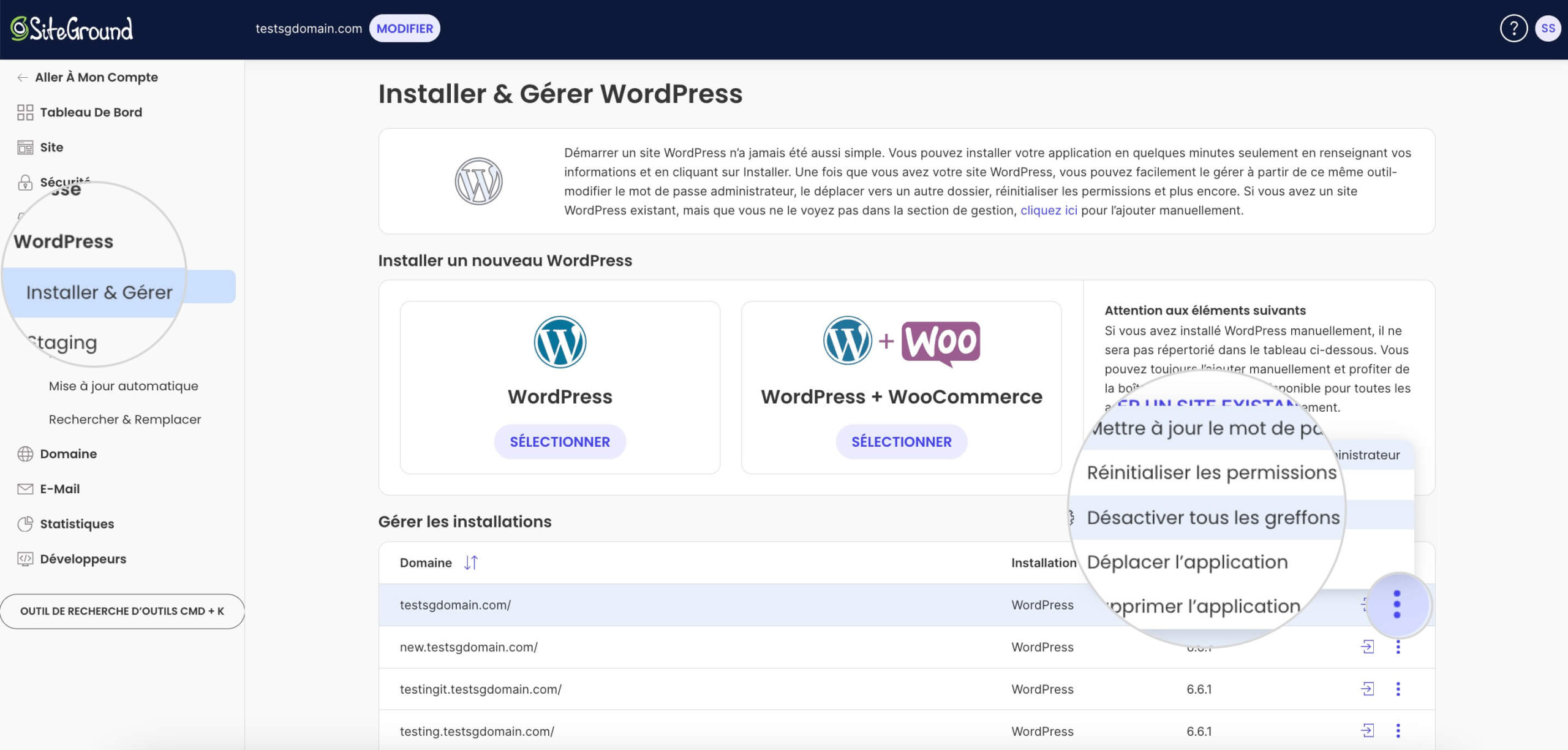The image size is (1568, 750).
Task: Open the three-dot menu for testsgdomain.com/
Action: [1397, 604]
